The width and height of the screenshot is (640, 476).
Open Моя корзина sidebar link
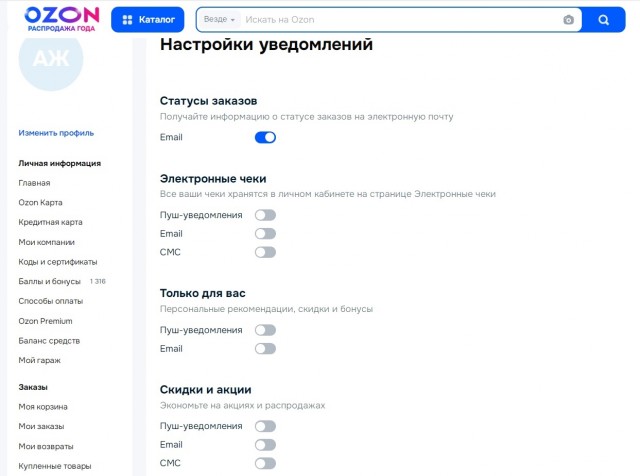[43, 407]
